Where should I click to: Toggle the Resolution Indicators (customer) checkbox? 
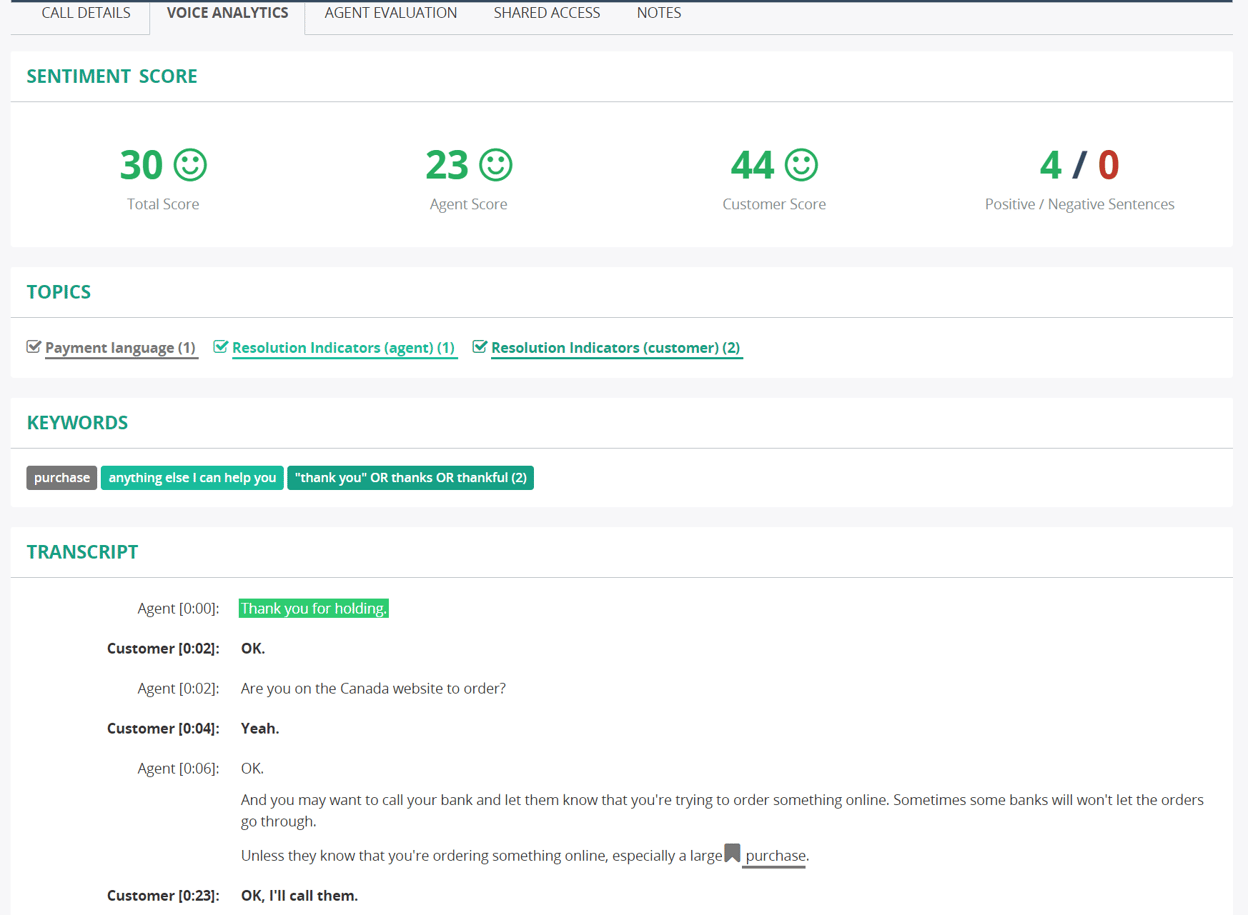click(480, 347)
